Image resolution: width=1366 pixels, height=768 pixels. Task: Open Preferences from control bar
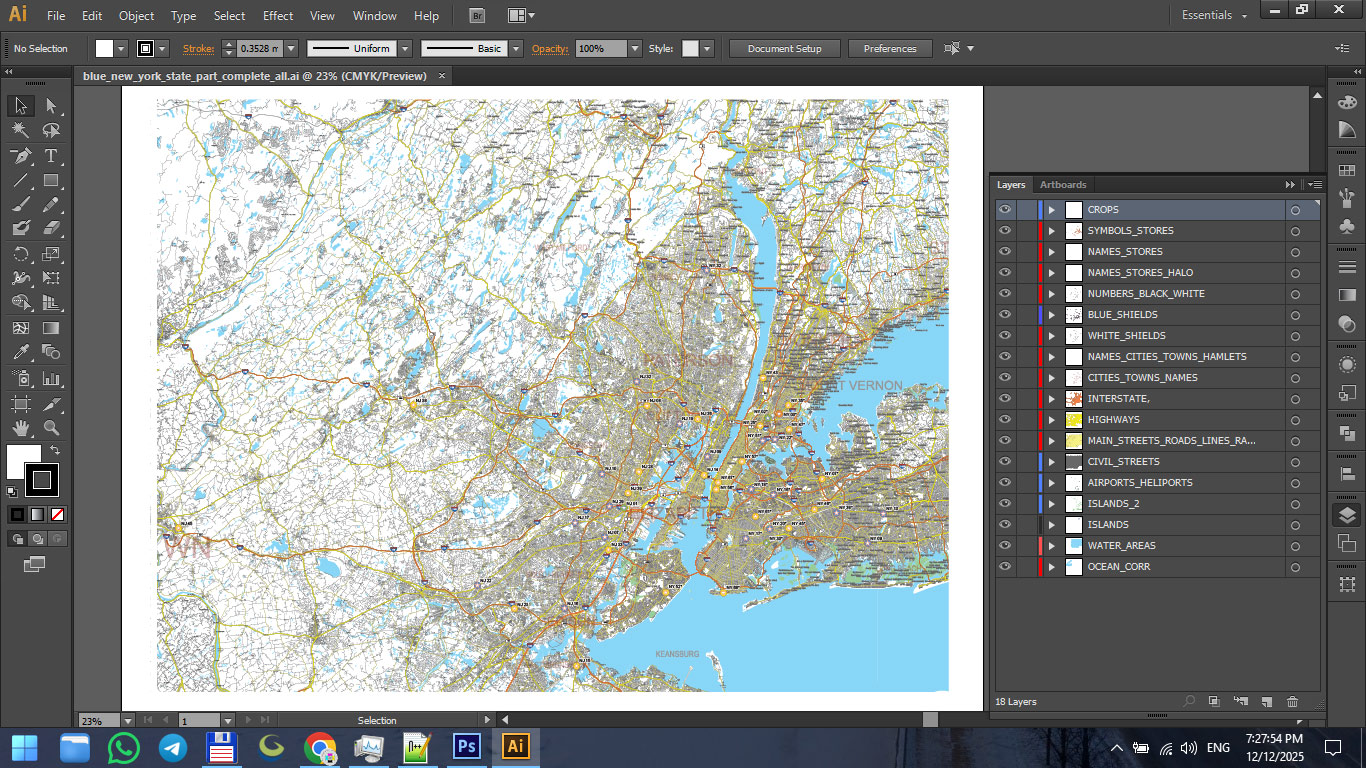pyautogui.click(x=889, y=49)
